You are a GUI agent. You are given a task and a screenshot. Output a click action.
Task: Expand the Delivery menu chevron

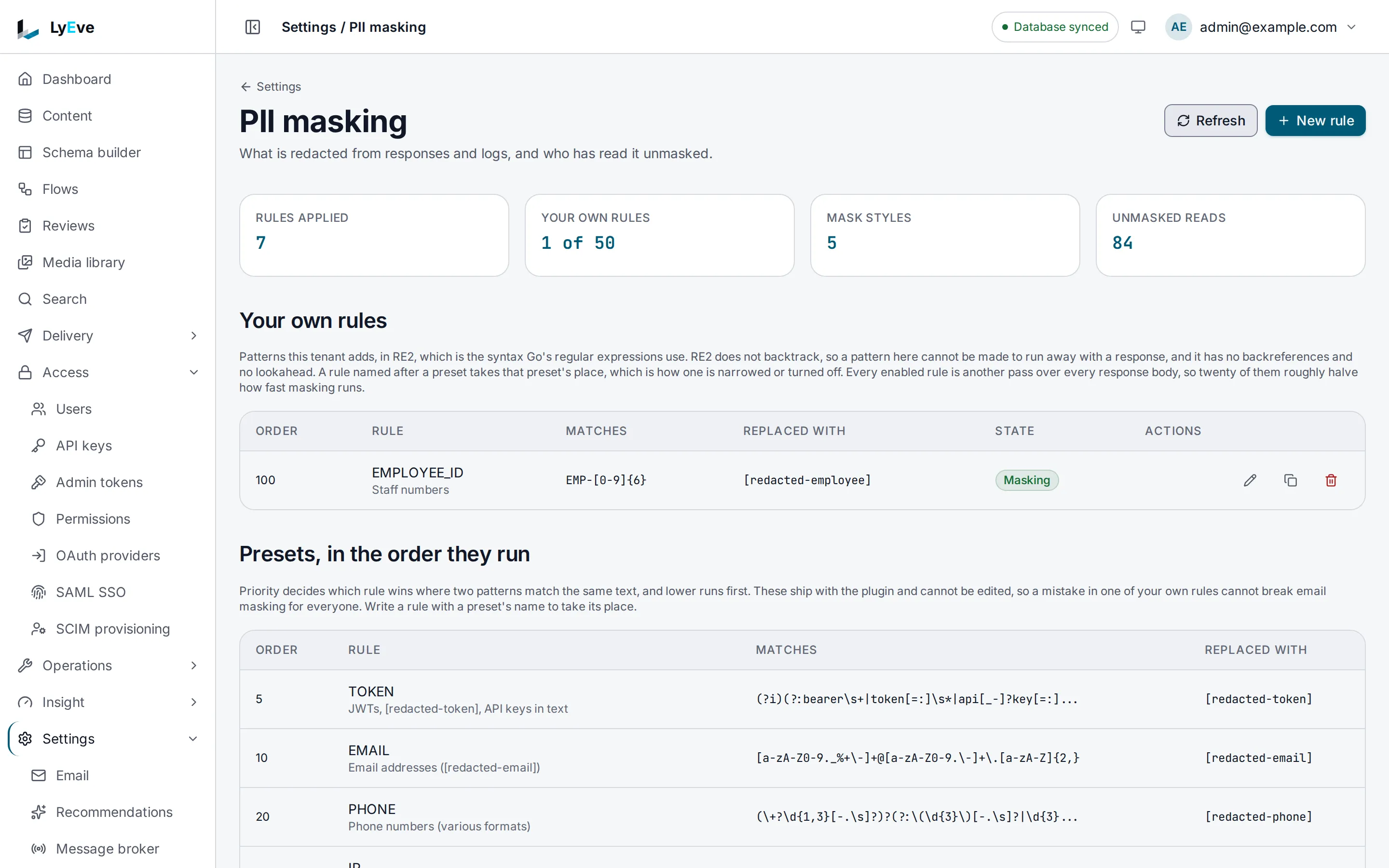(193, 336)
